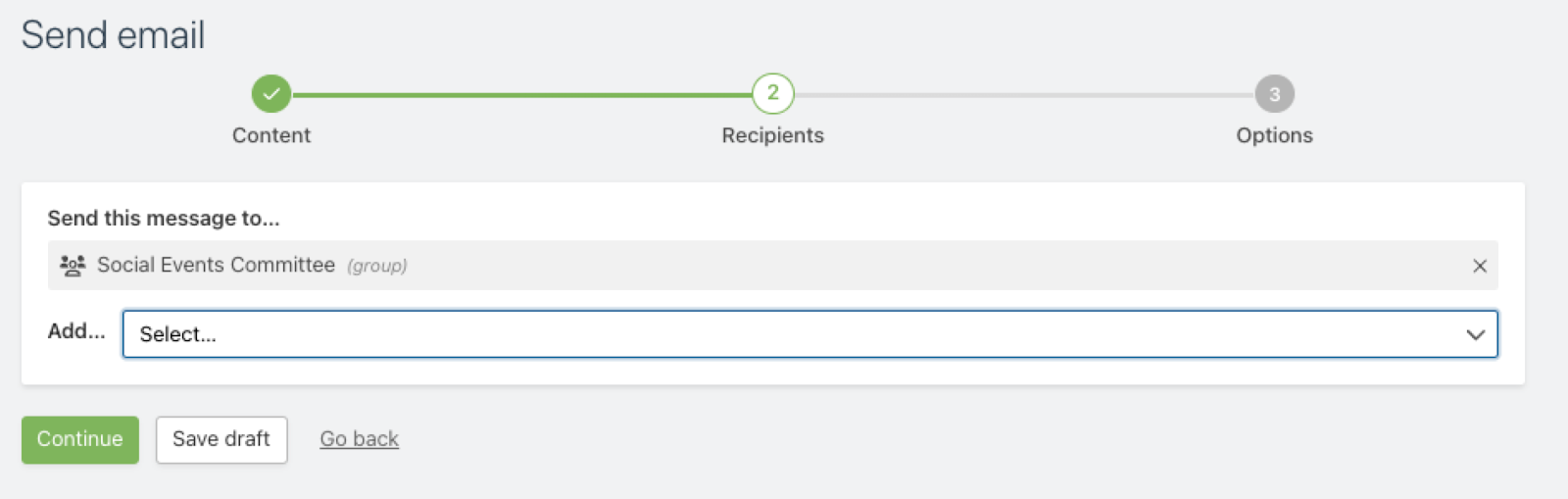Click the gray step 3 Options circle
Image resolution: width=1568 pixels, height=499 pixels.
pos(1274,94)
